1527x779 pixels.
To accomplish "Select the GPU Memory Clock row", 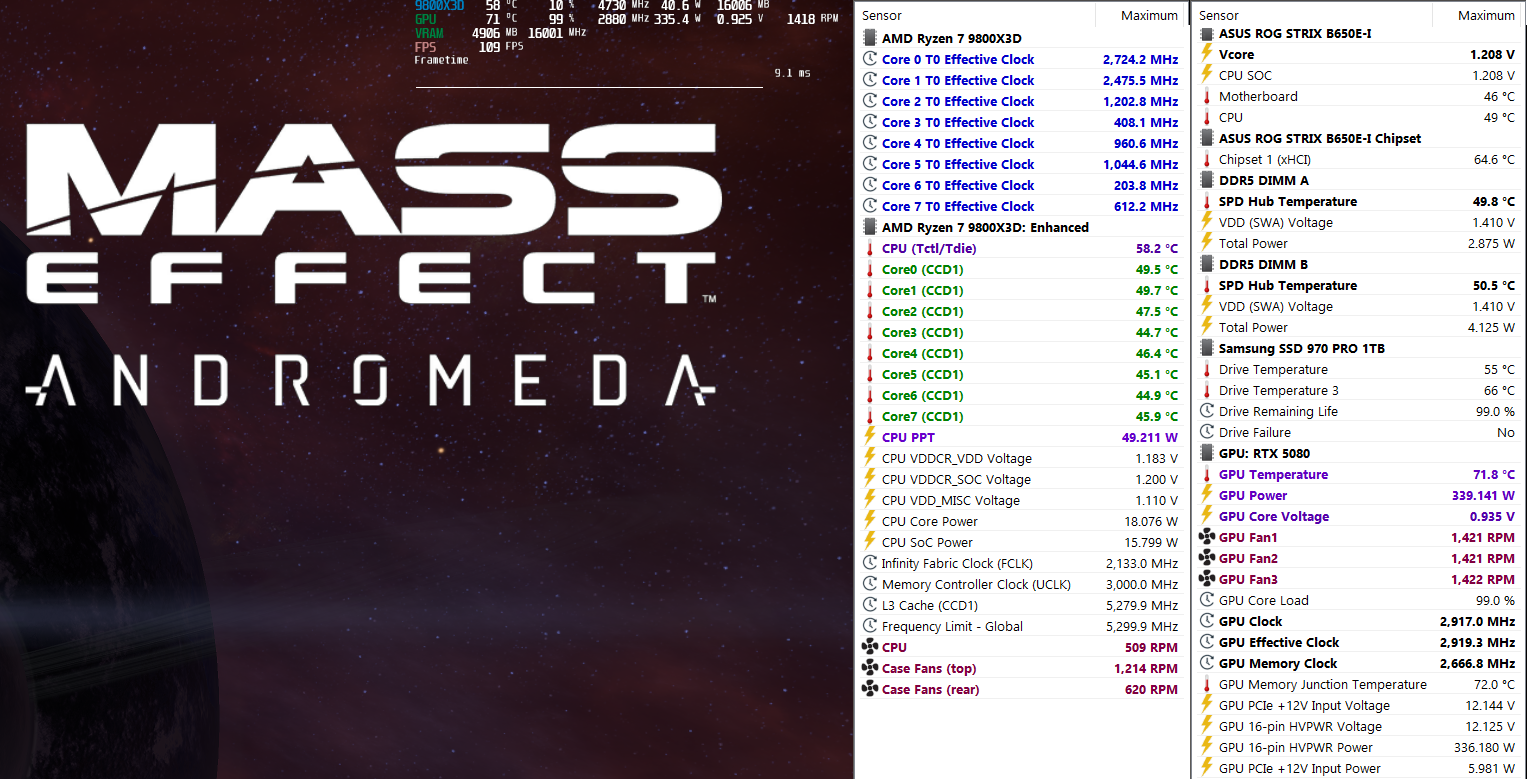I will pos(1357,663).
